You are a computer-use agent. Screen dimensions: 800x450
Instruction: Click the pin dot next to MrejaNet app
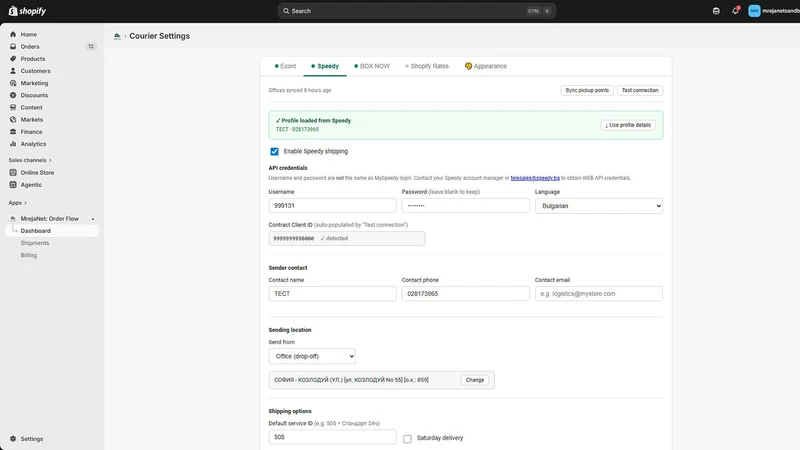pos(93,219)
